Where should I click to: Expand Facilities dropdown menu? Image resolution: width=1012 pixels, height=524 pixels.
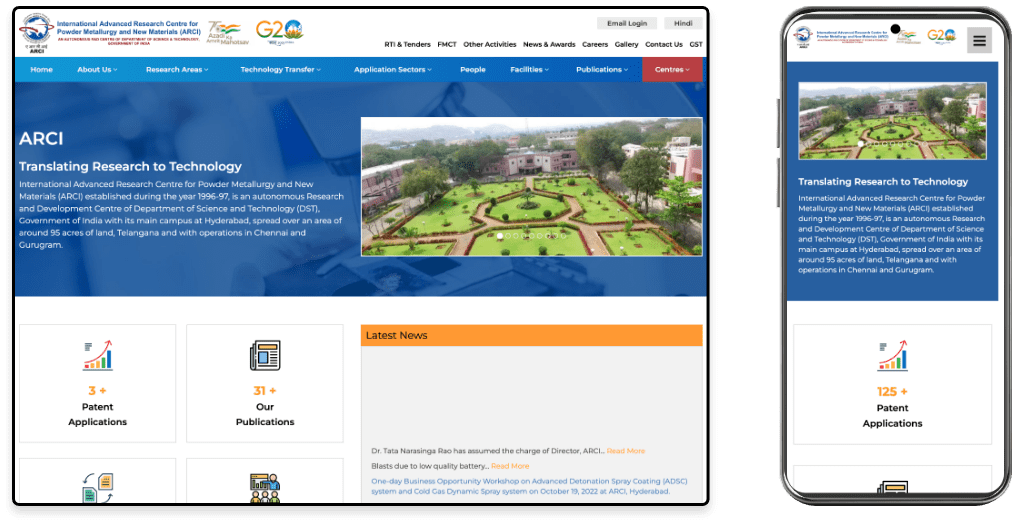point(530,70)
